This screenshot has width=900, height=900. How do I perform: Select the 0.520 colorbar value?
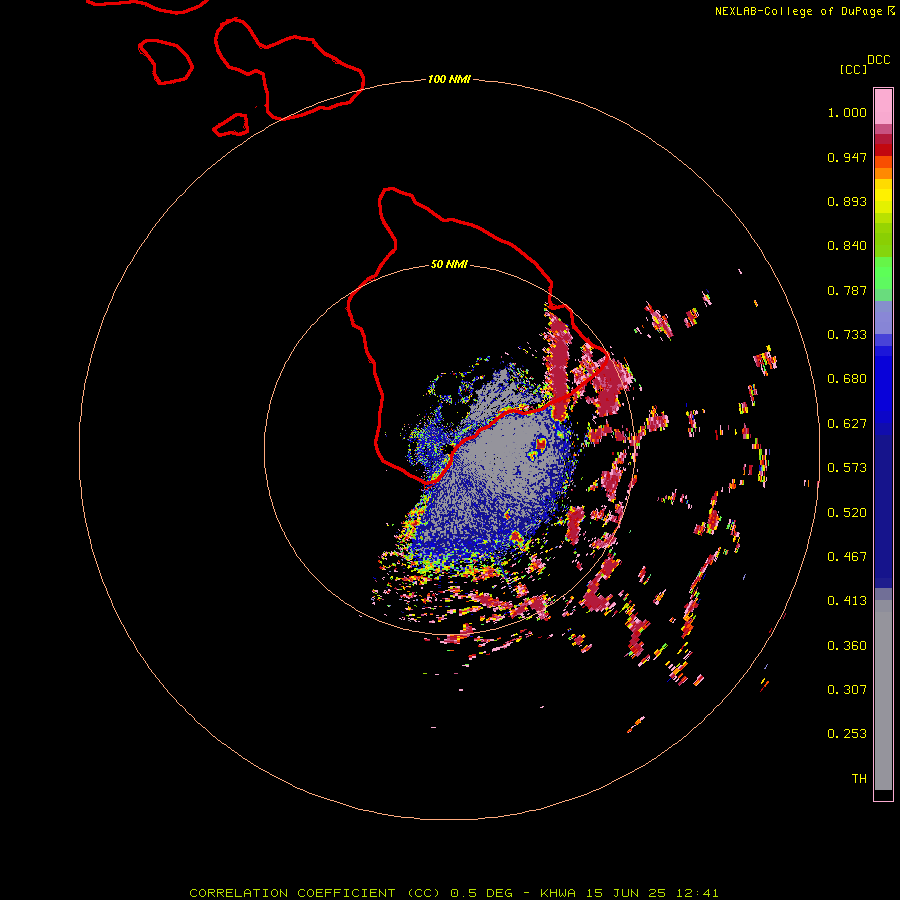click(x=847, y=513)
